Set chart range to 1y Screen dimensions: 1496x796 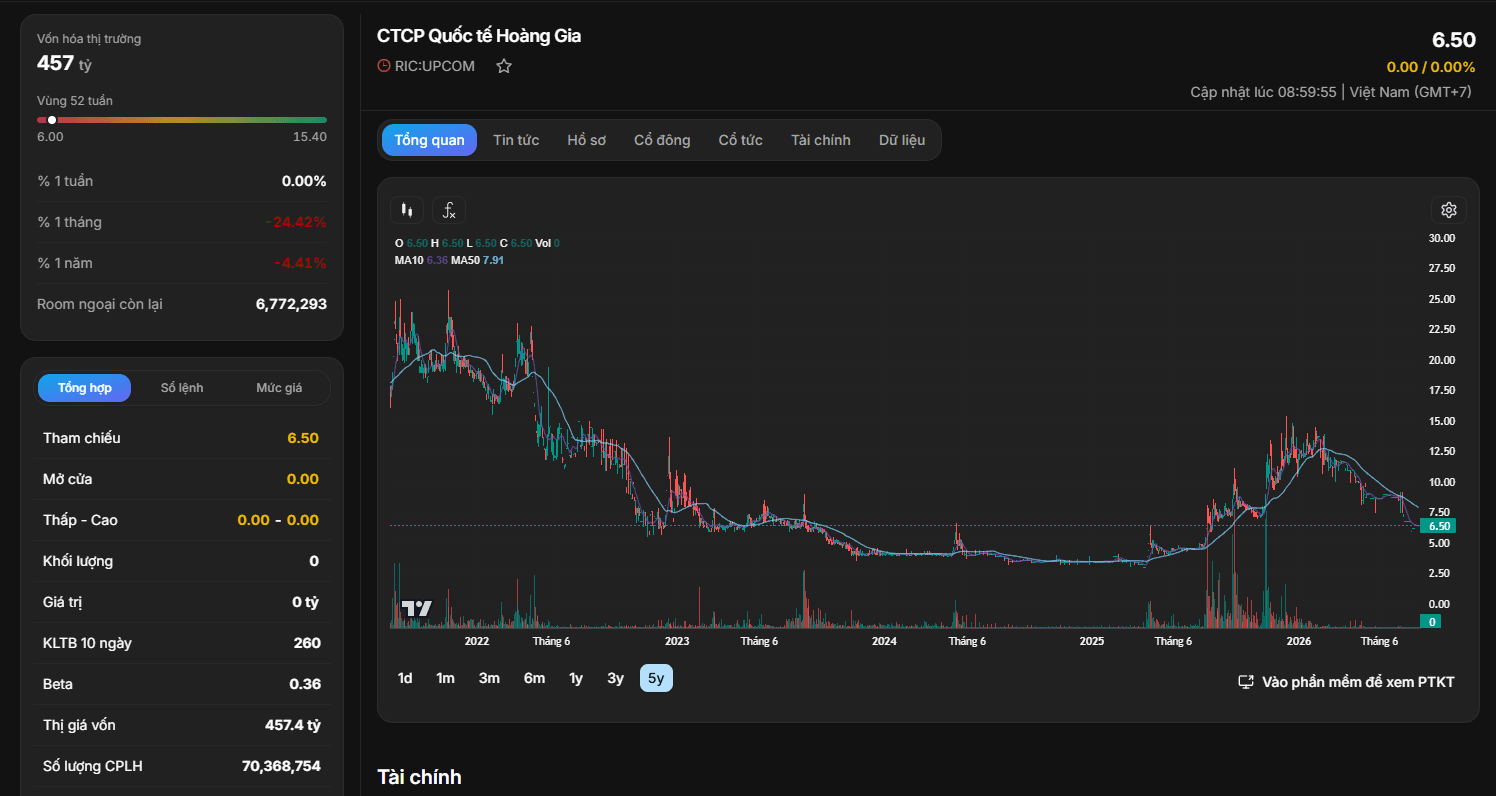coord(576,678)
